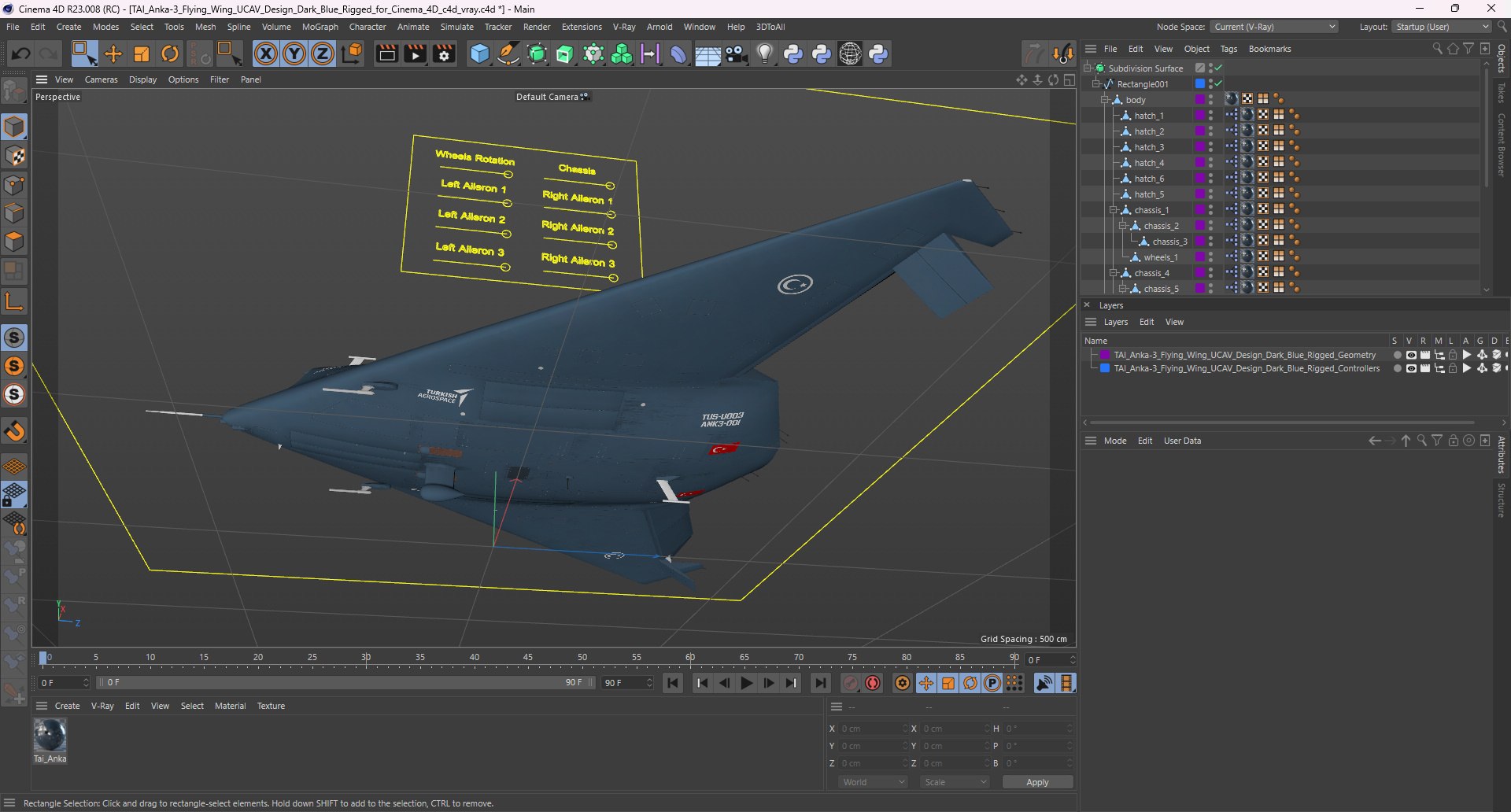Collapse the chassis_1 tree node
Viewport: 1511px width, 812px height.
[1114, 210]
